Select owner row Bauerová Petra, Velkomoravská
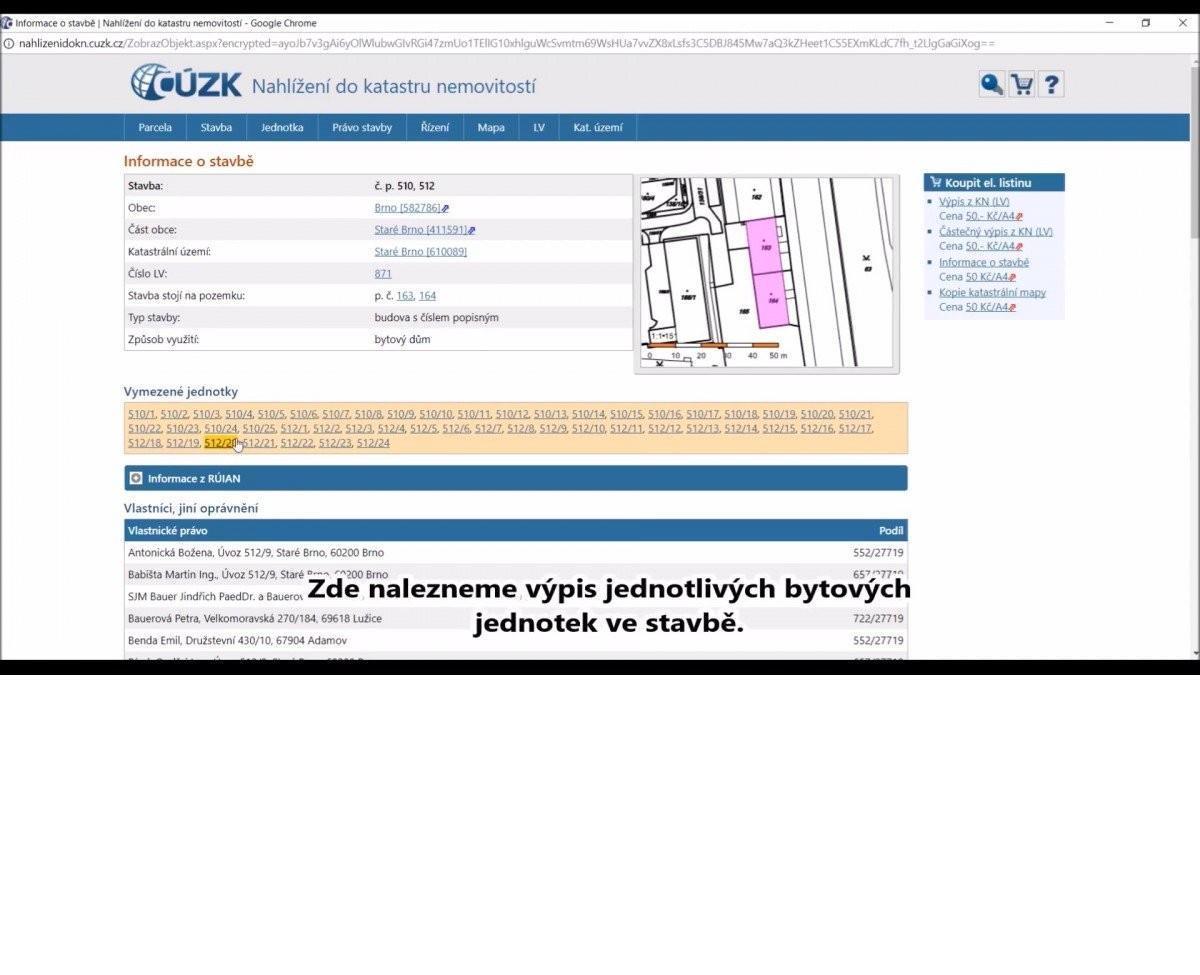 (516, 618)
